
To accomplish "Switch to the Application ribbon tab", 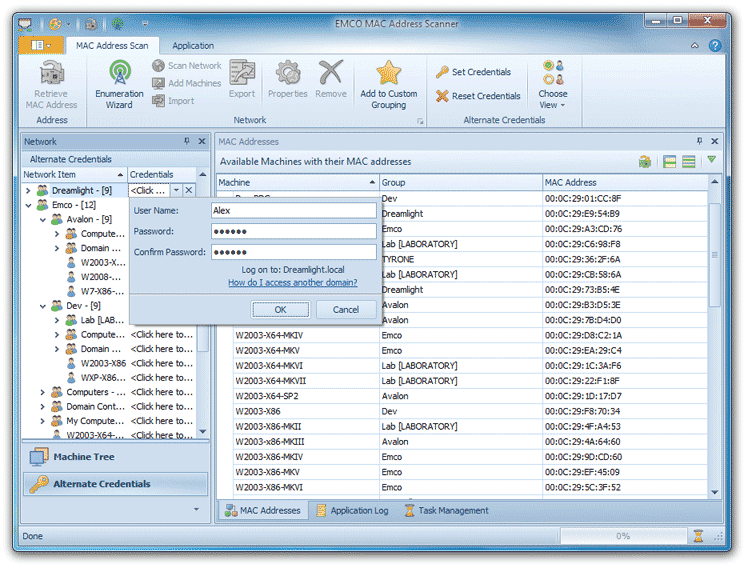I will click(x=193, y=46).
